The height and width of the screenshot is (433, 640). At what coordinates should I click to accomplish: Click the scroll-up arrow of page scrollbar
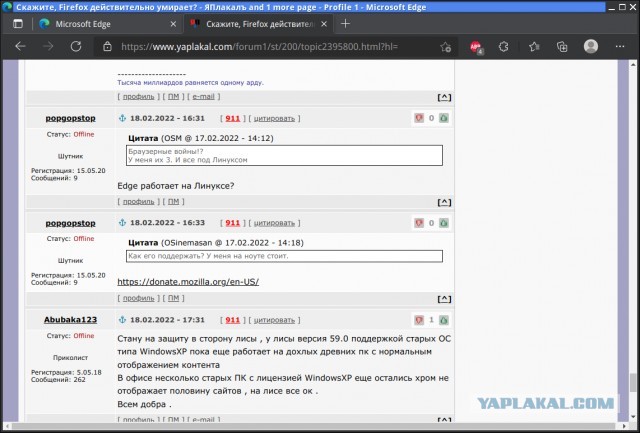tap(633, 64)
